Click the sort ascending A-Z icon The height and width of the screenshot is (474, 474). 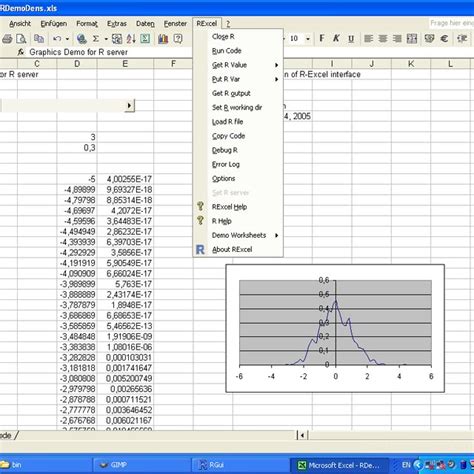tap(131, 39)
